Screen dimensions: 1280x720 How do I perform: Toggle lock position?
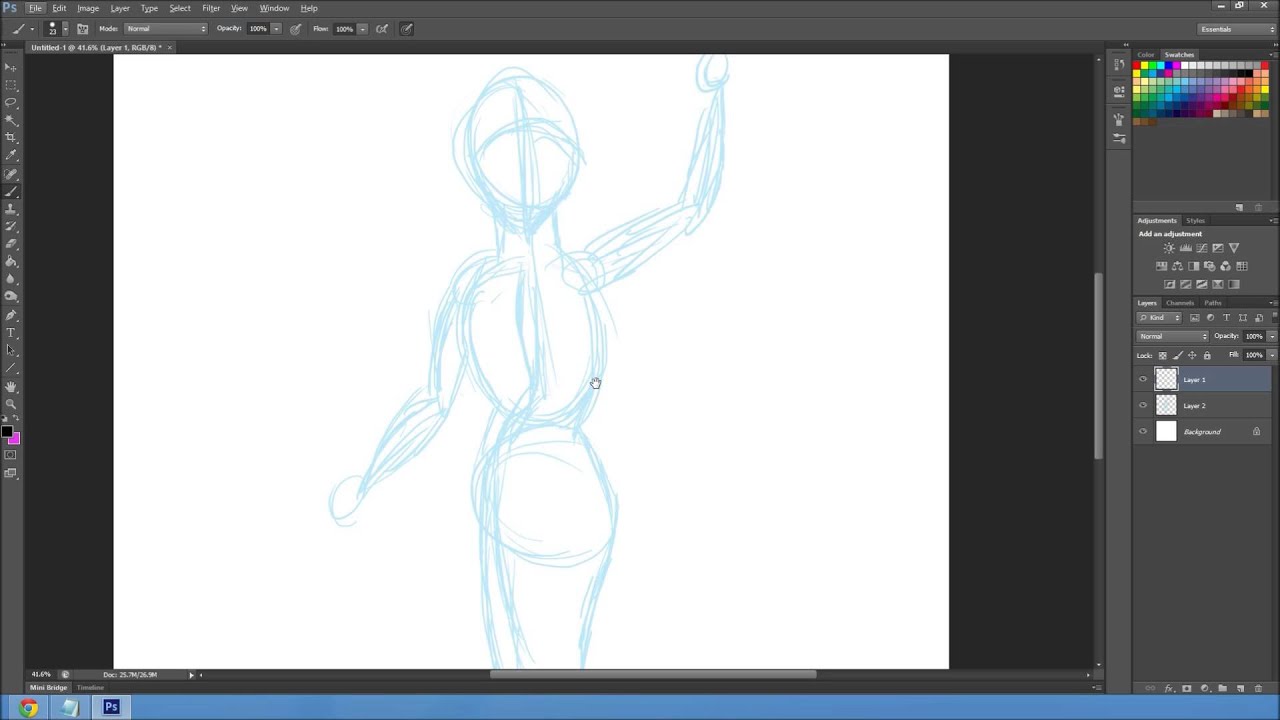pyautogui.click(x=1192, y=356)
